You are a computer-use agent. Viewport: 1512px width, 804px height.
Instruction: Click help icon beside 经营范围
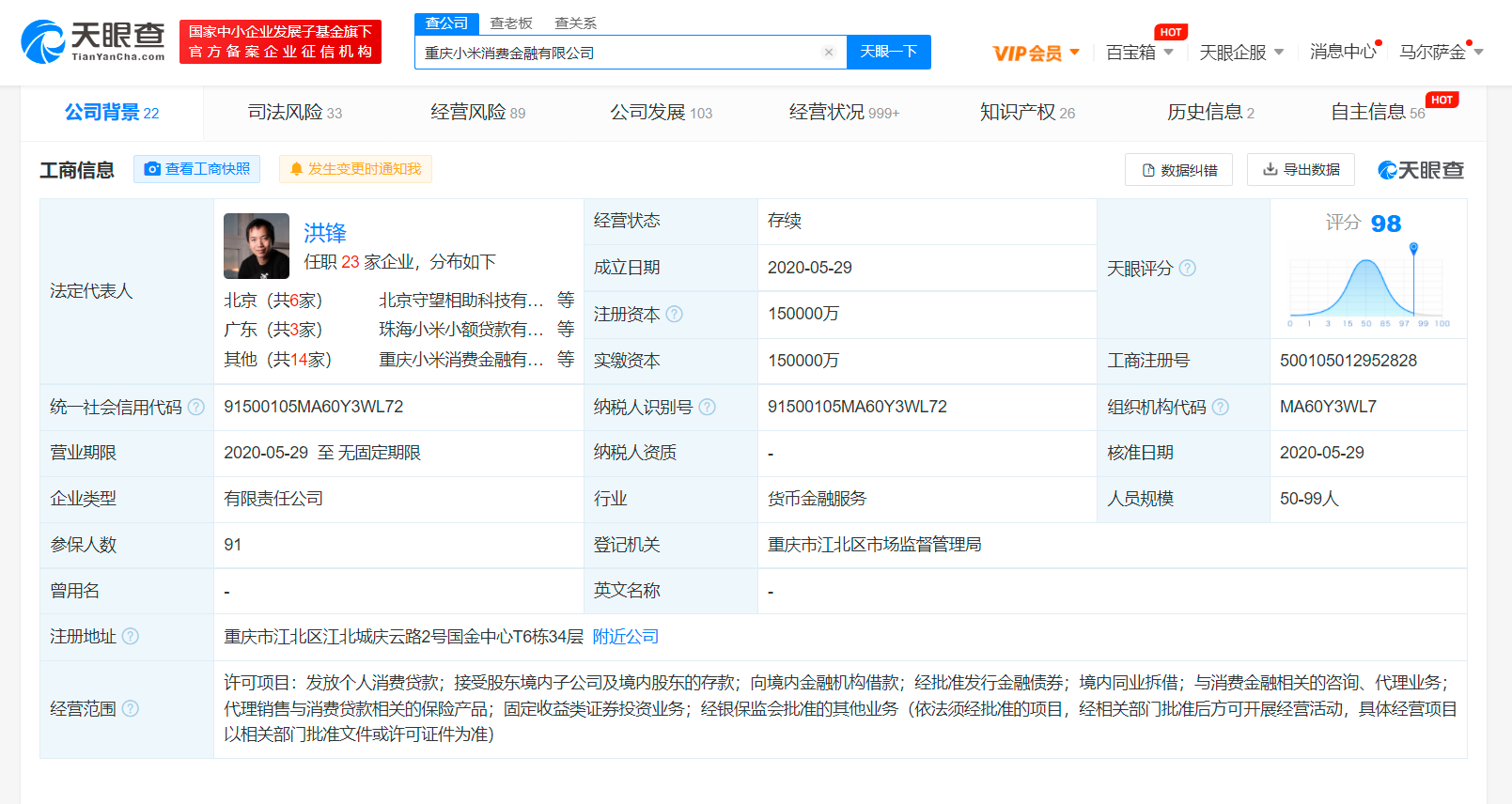[131, 708]
